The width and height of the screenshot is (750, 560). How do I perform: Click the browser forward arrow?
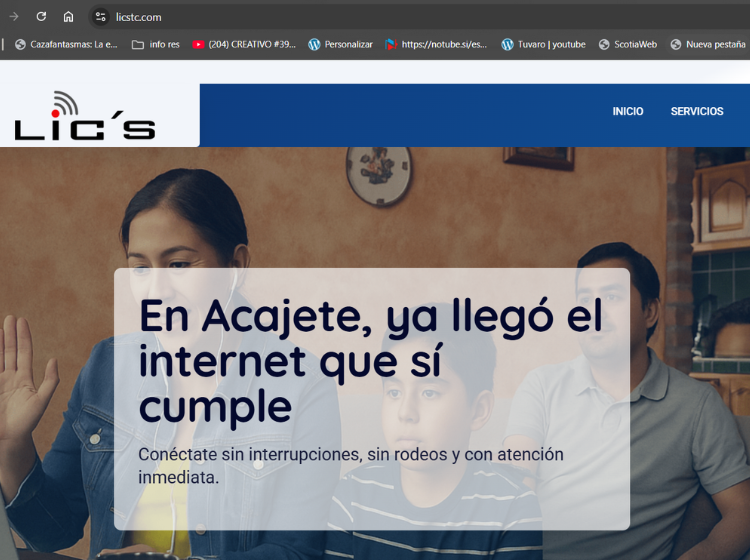(14, 17)
